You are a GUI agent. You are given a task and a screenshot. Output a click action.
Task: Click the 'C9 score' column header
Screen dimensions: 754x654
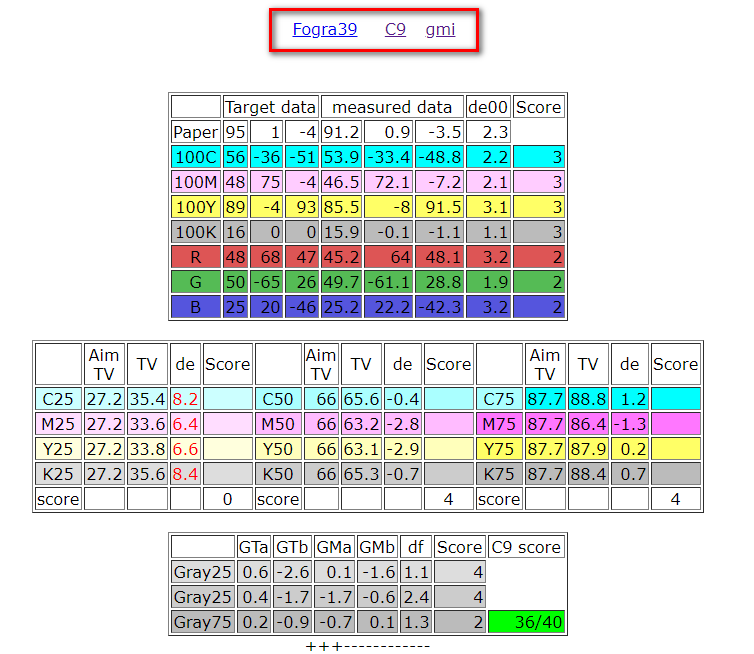[526, 547]
